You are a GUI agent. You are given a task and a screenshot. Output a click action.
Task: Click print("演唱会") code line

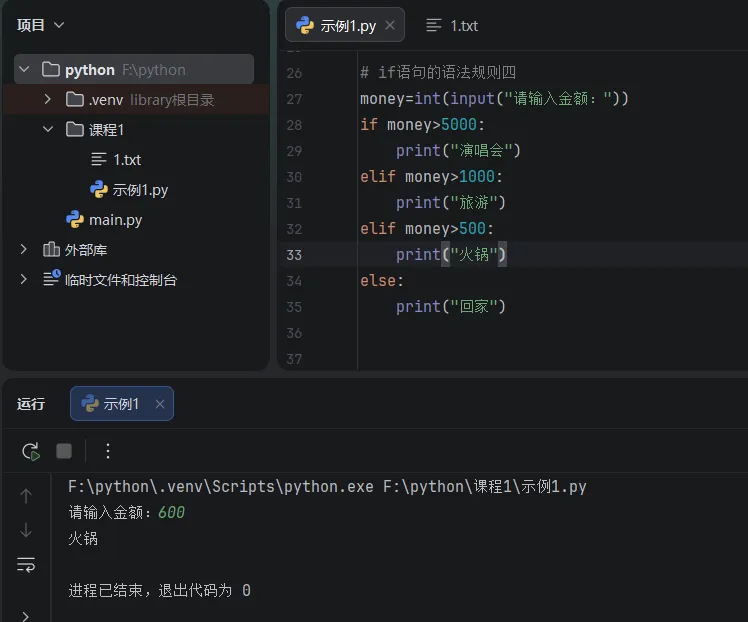pyautogui.click(x=458, y=151)
